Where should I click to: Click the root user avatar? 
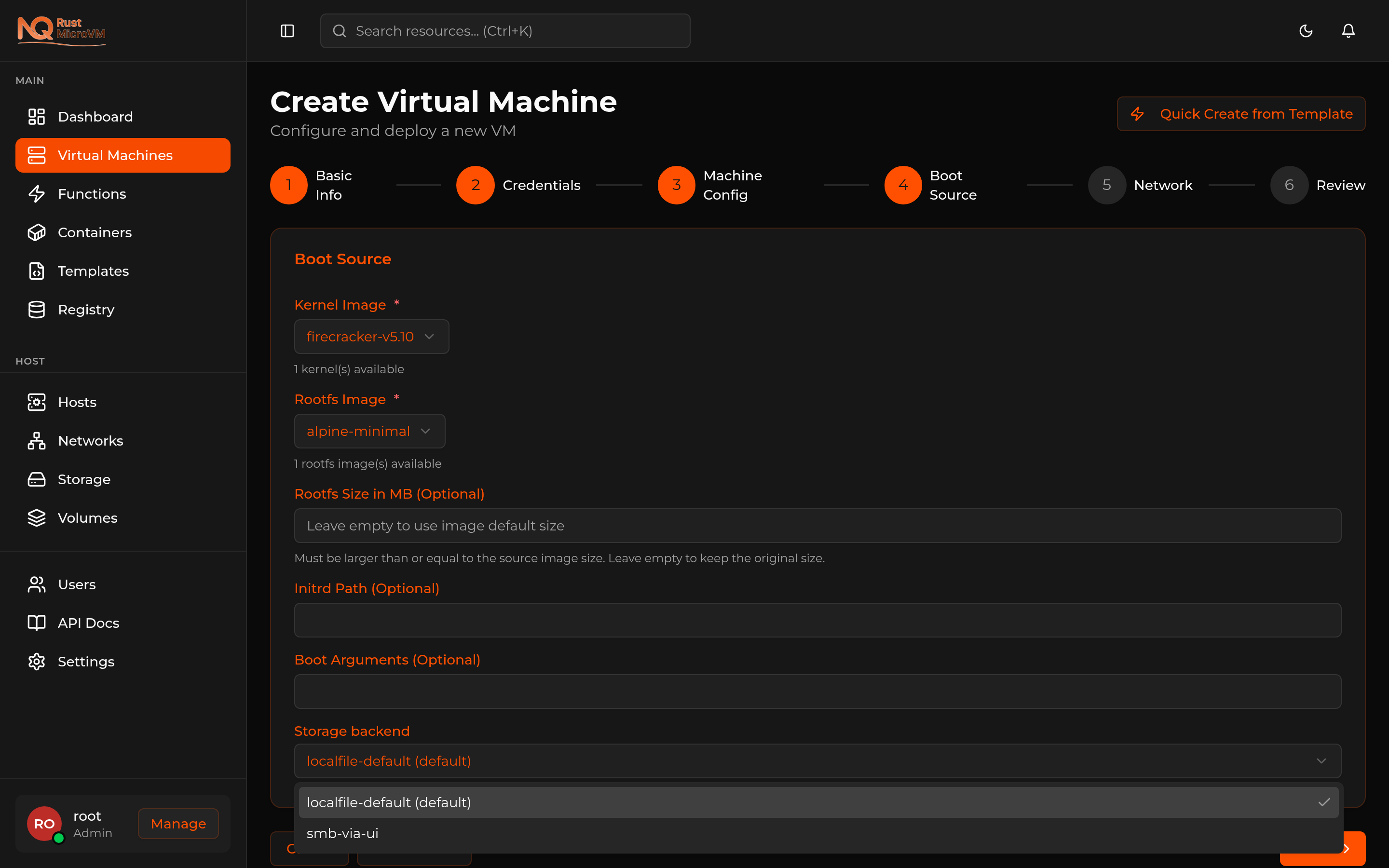click(44, 824)
